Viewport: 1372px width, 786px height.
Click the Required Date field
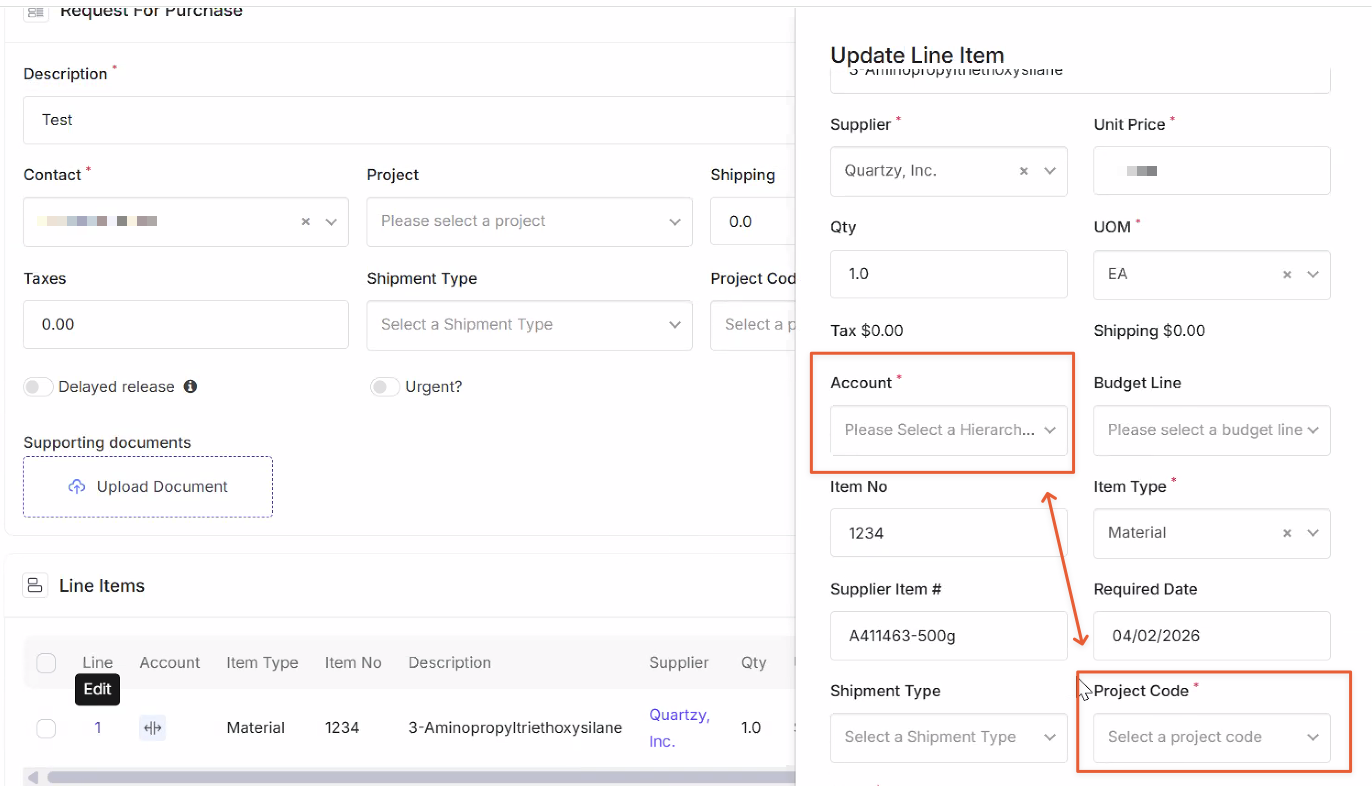pyautogui.click(x=1212, y=636)
